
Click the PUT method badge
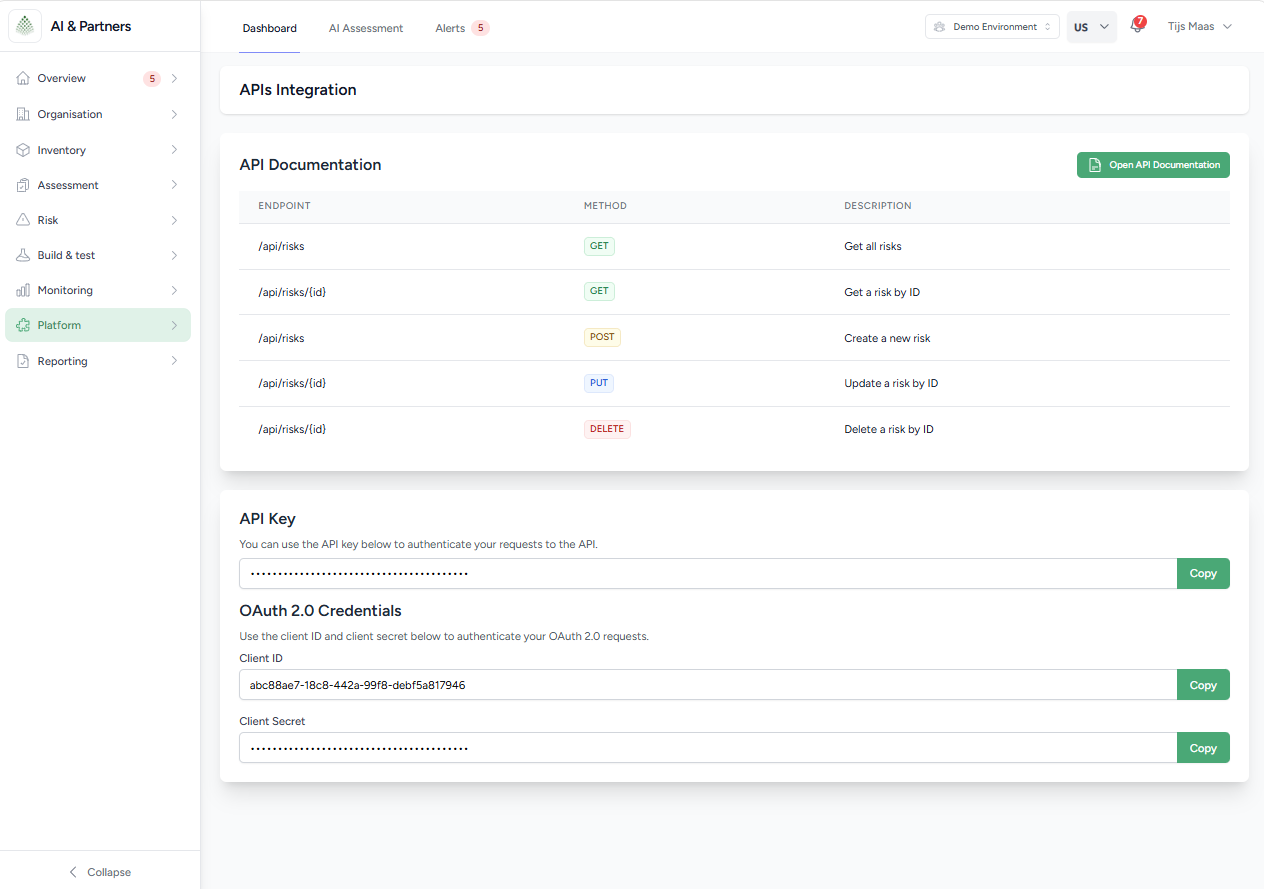(x=598, y=383)
